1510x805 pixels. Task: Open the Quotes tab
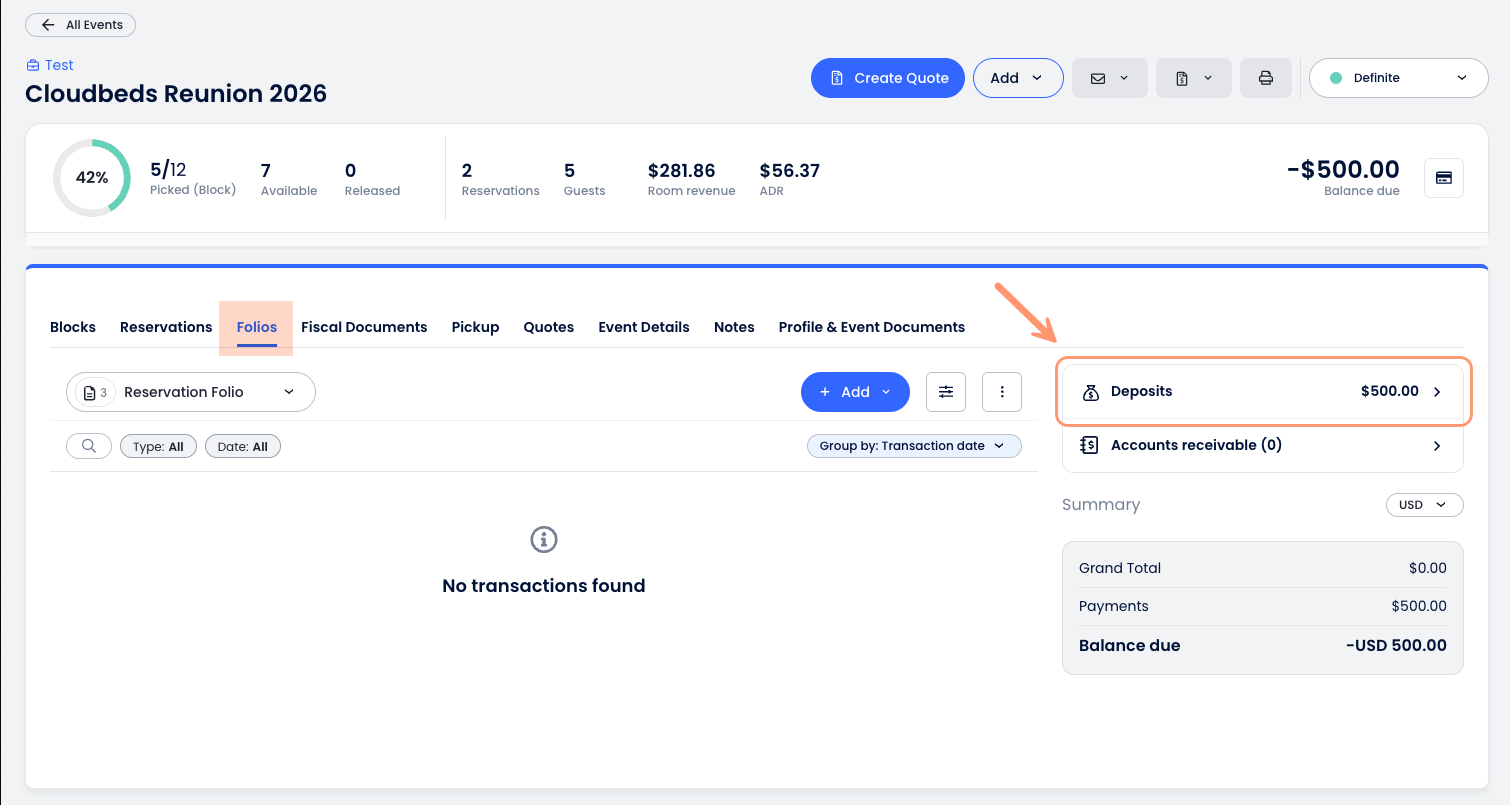click(x=549, y=327)
